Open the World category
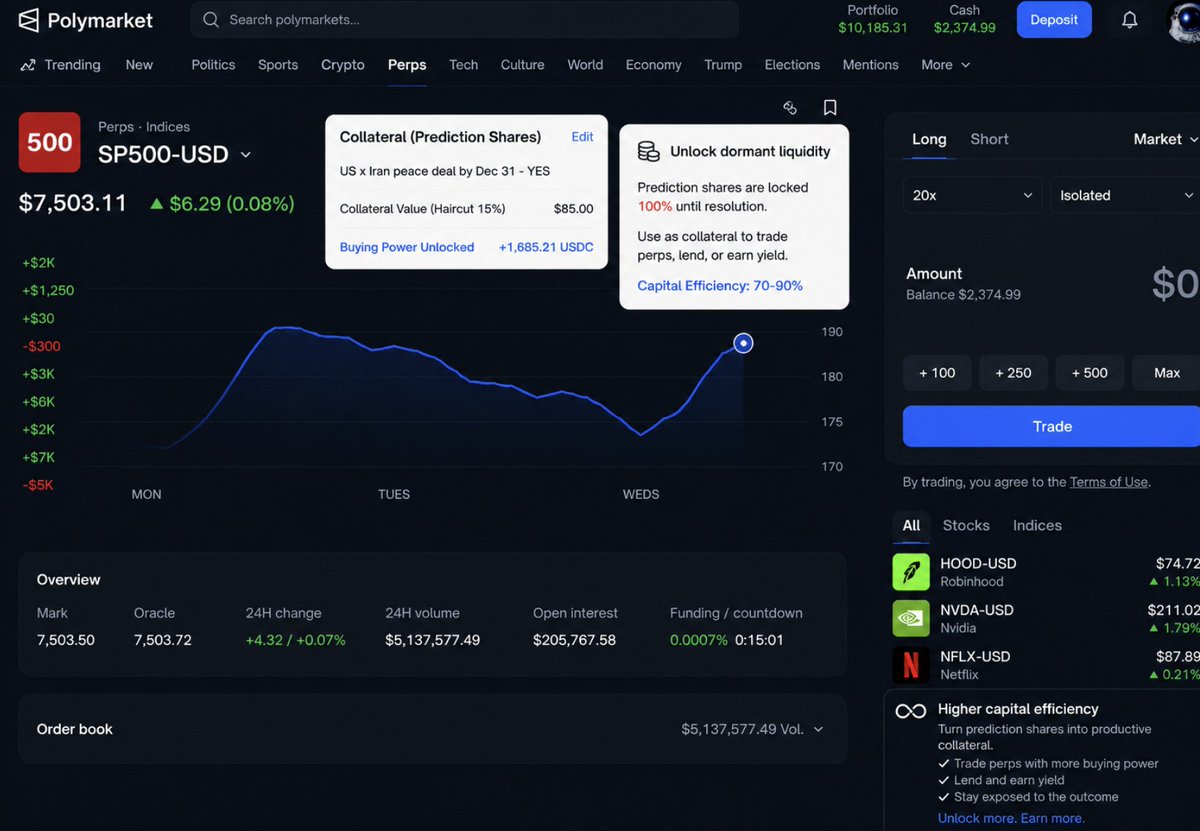 [585, 65]
